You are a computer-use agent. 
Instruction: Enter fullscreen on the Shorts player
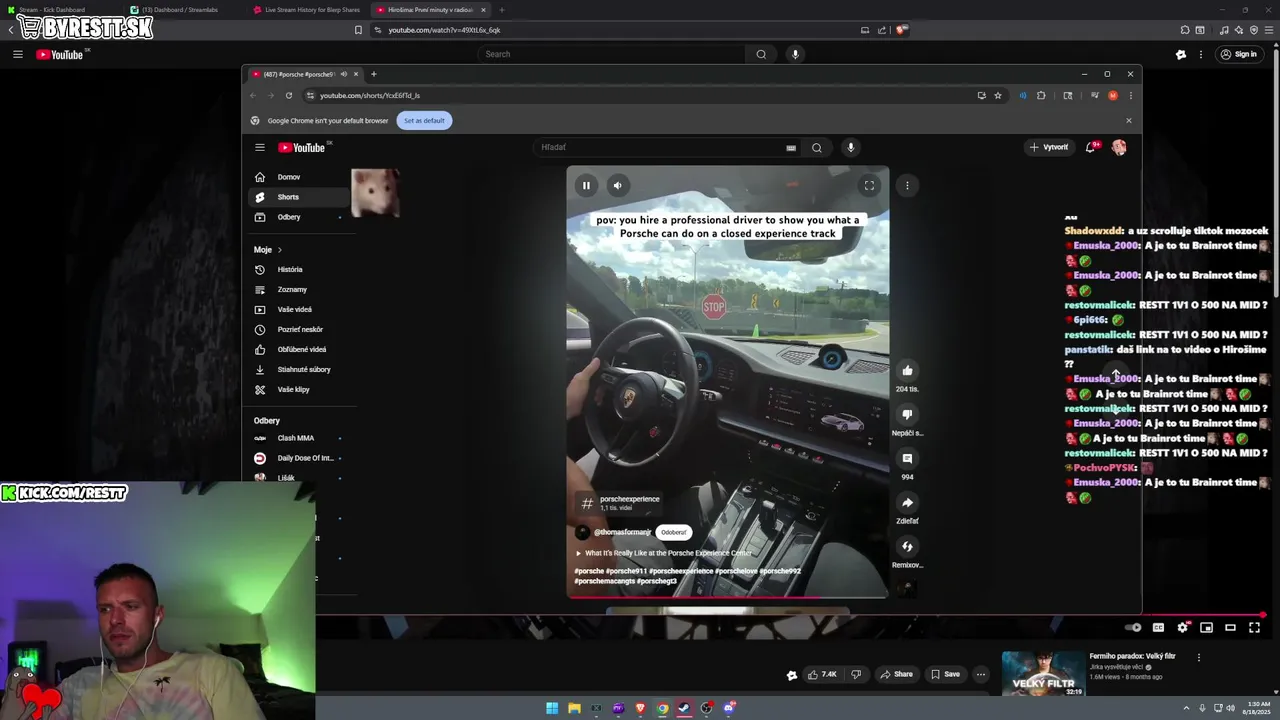pyautogui.click(x=869, y=185)
